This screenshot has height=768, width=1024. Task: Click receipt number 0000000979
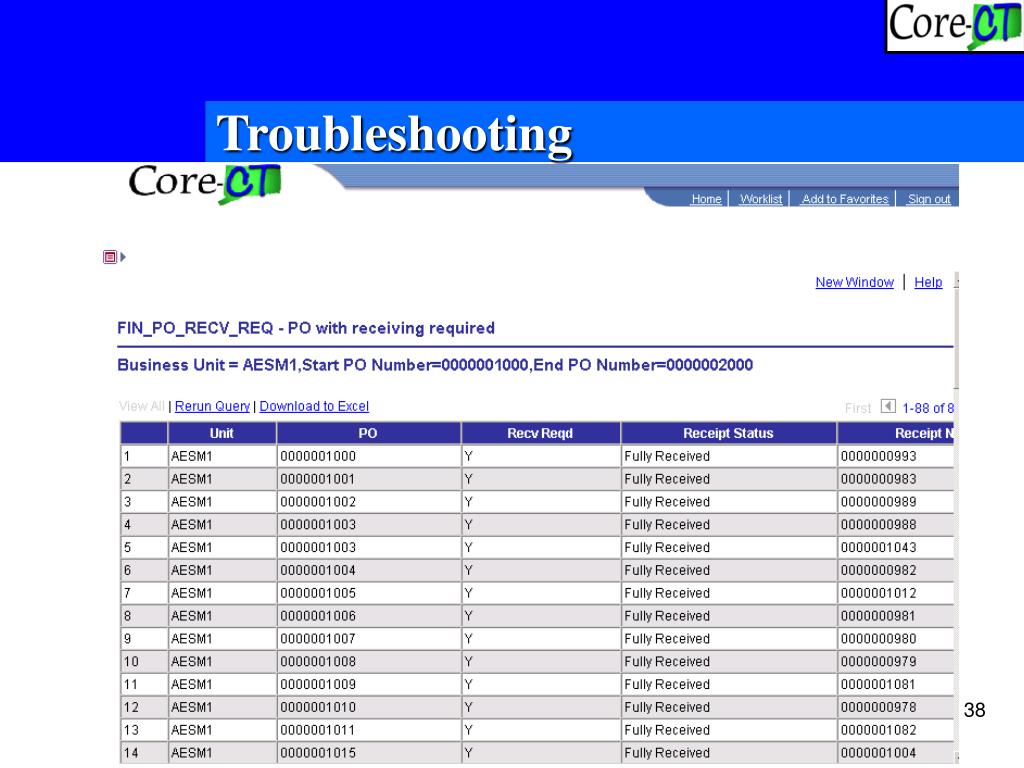[x=878, y=662]
